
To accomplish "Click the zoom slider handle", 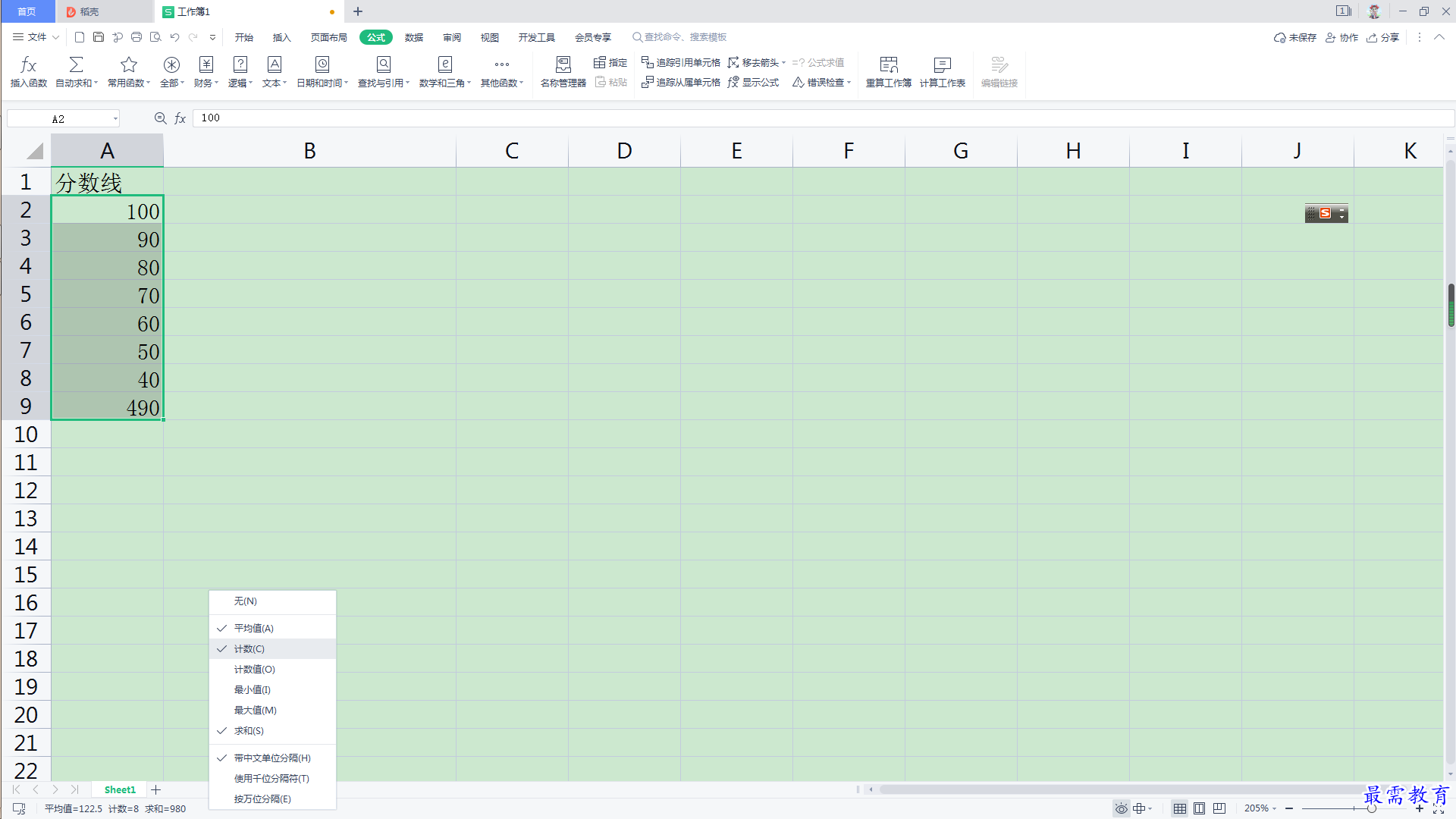I will tap(1372, 808).
